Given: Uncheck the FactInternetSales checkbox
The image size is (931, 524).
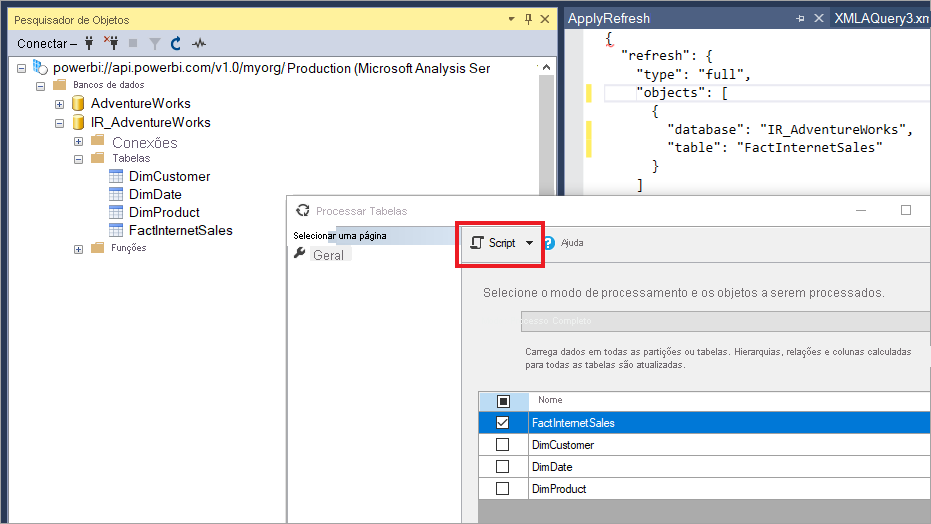Looking at the screenshot, I should (502, 423).
